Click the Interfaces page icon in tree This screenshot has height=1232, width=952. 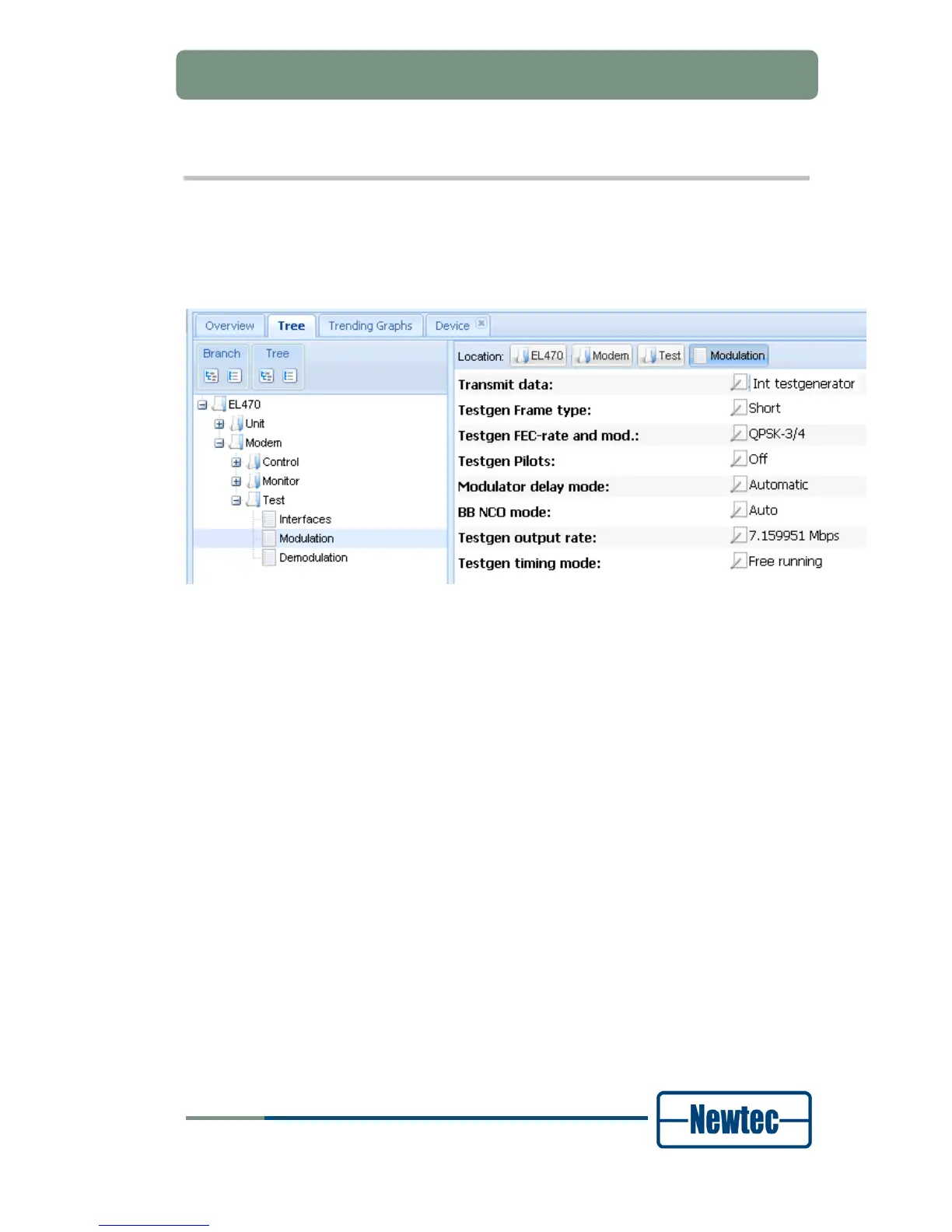pyautogui.click(x=269, y=519)
